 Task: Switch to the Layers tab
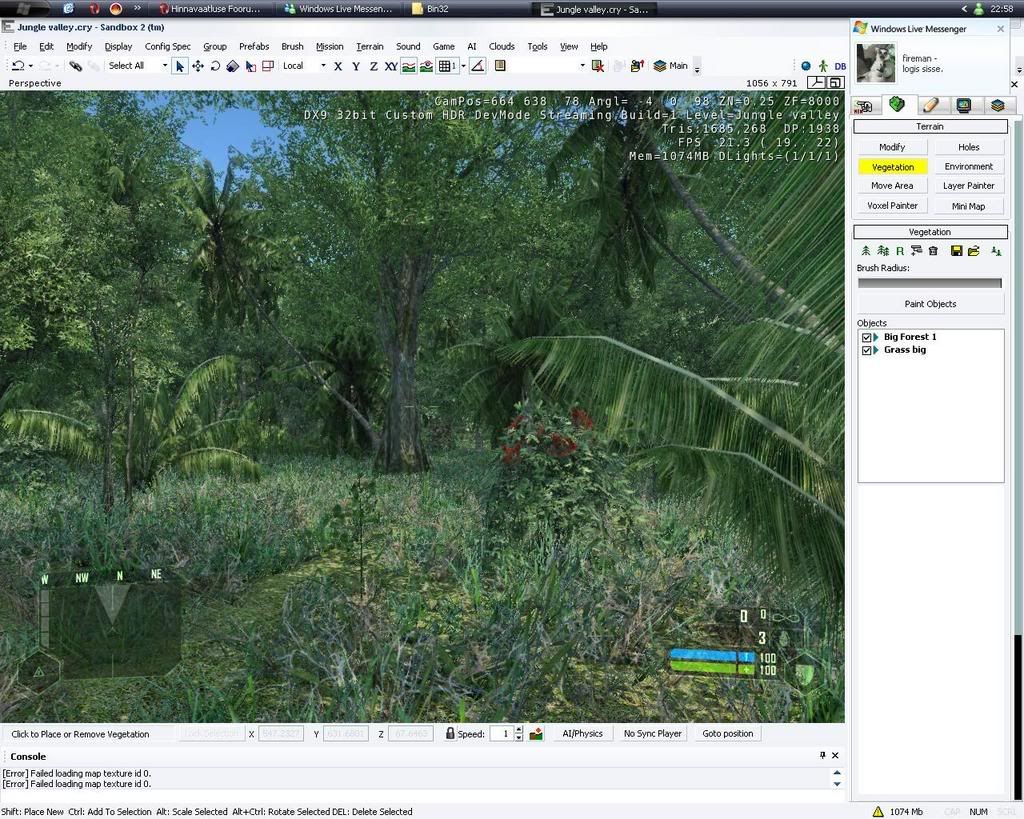pyautogui.click(x=997, y=106)
